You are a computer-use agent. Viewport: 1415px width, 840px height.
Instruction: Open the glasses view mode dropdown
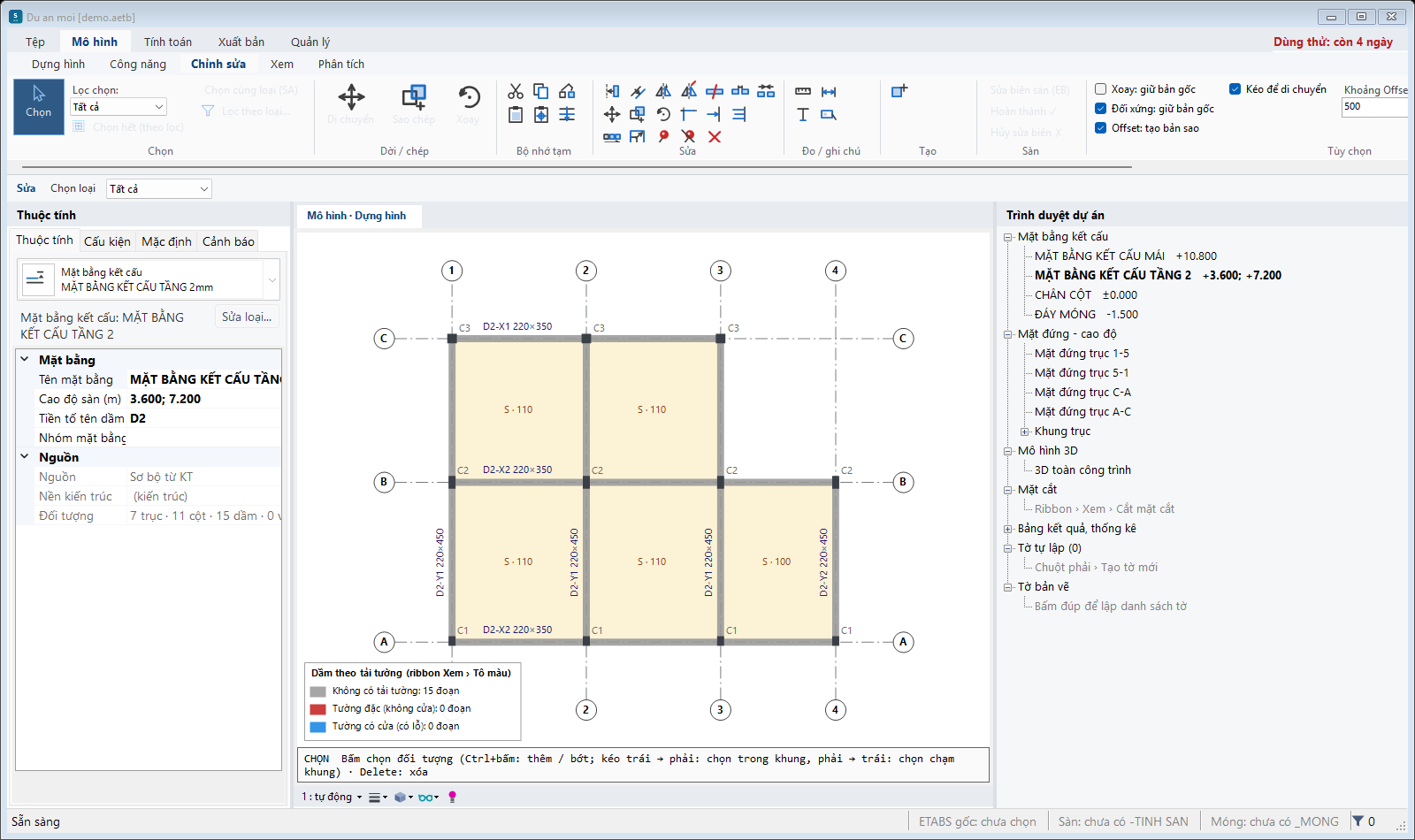point(428,797)
